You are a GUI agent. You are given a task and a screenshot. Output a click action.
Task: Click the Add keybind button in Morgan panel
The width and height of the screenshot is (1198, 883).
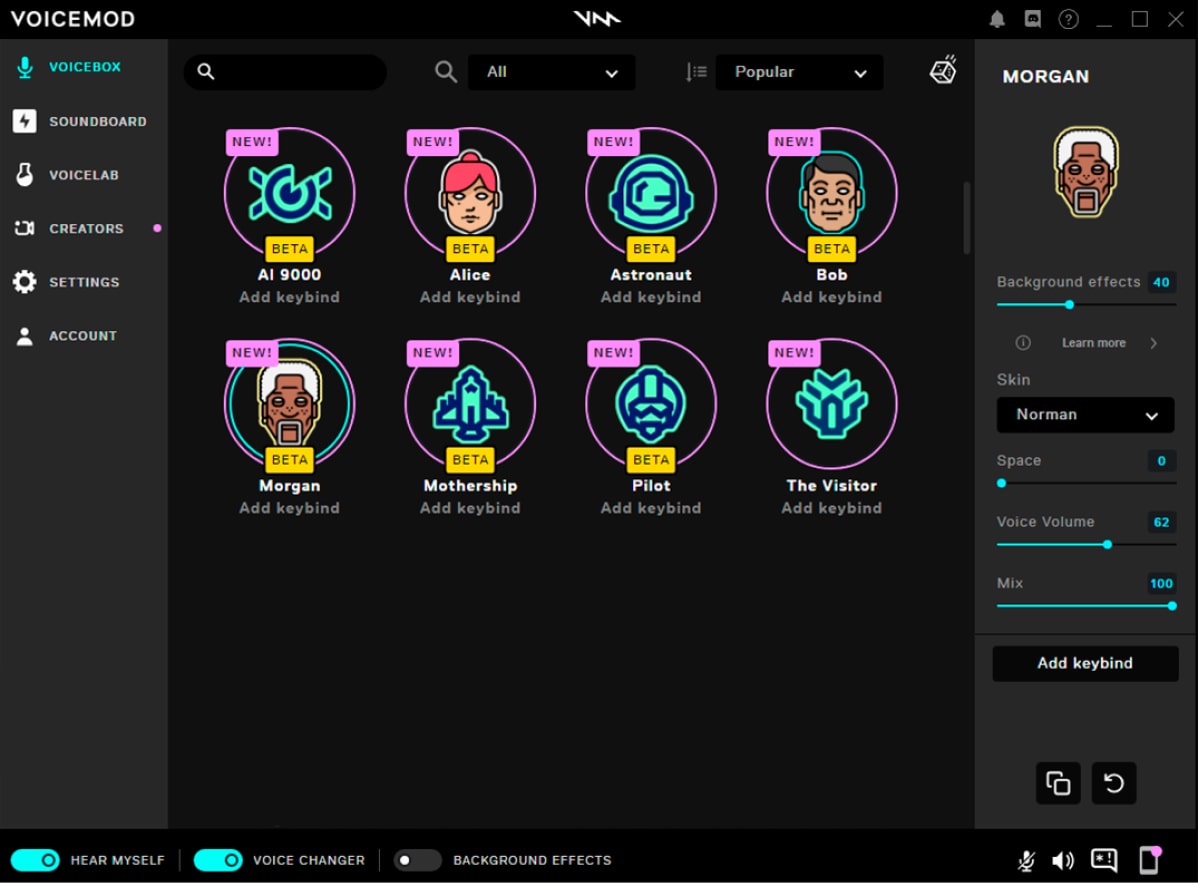[x=1085, y=663]
